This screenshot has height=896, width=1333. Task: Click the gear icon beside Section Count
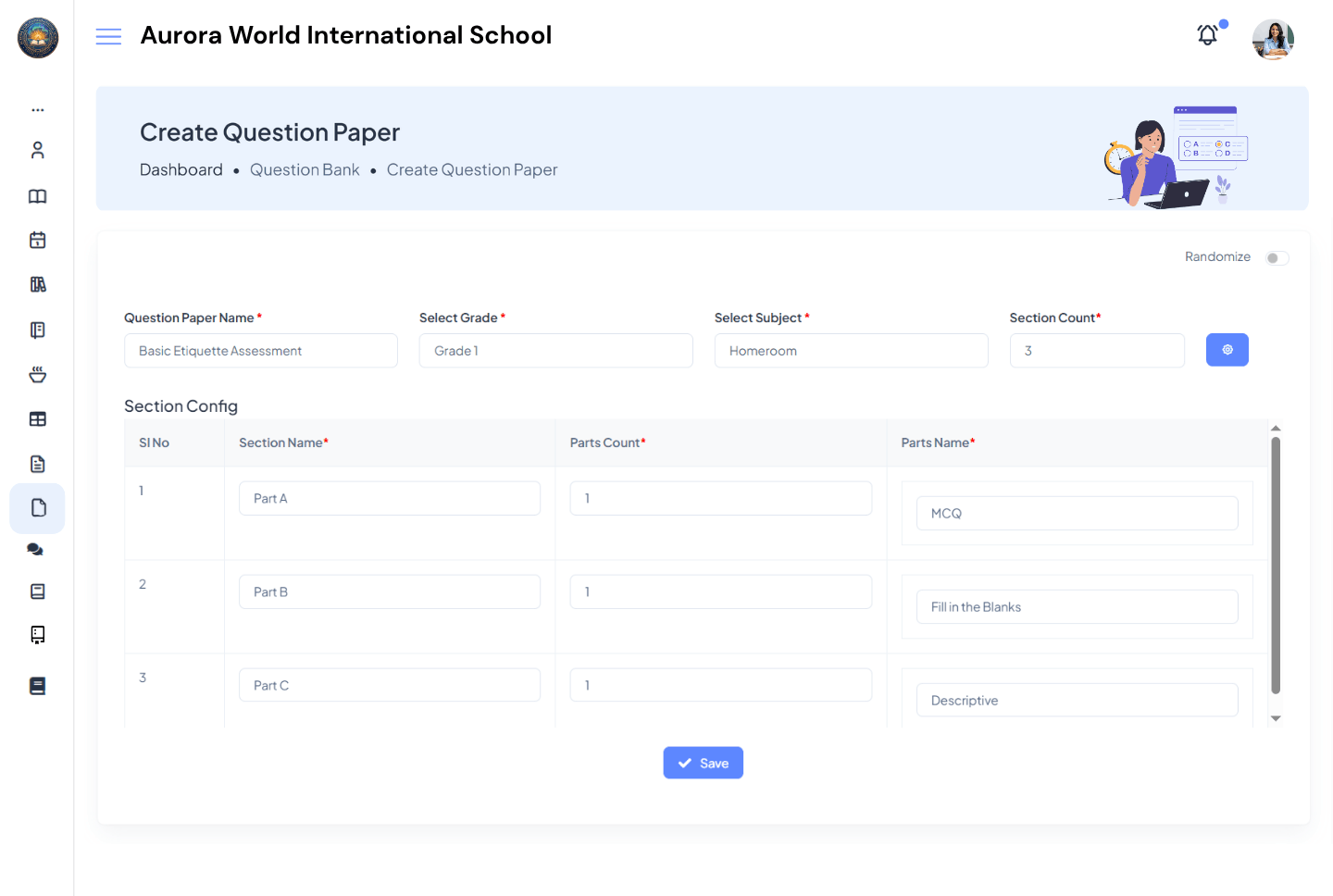coord(1227,350)
